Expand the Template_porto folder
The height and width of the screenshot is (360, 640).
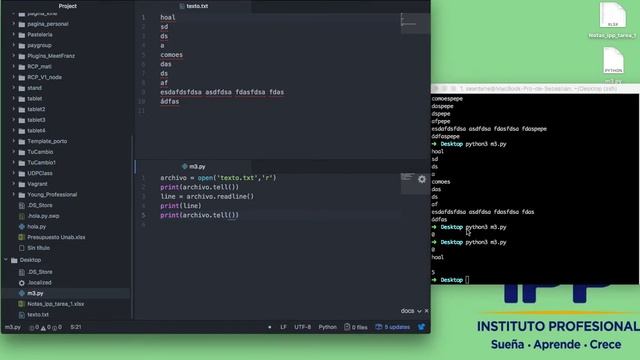pyautogui.click(x=47, y=141)
